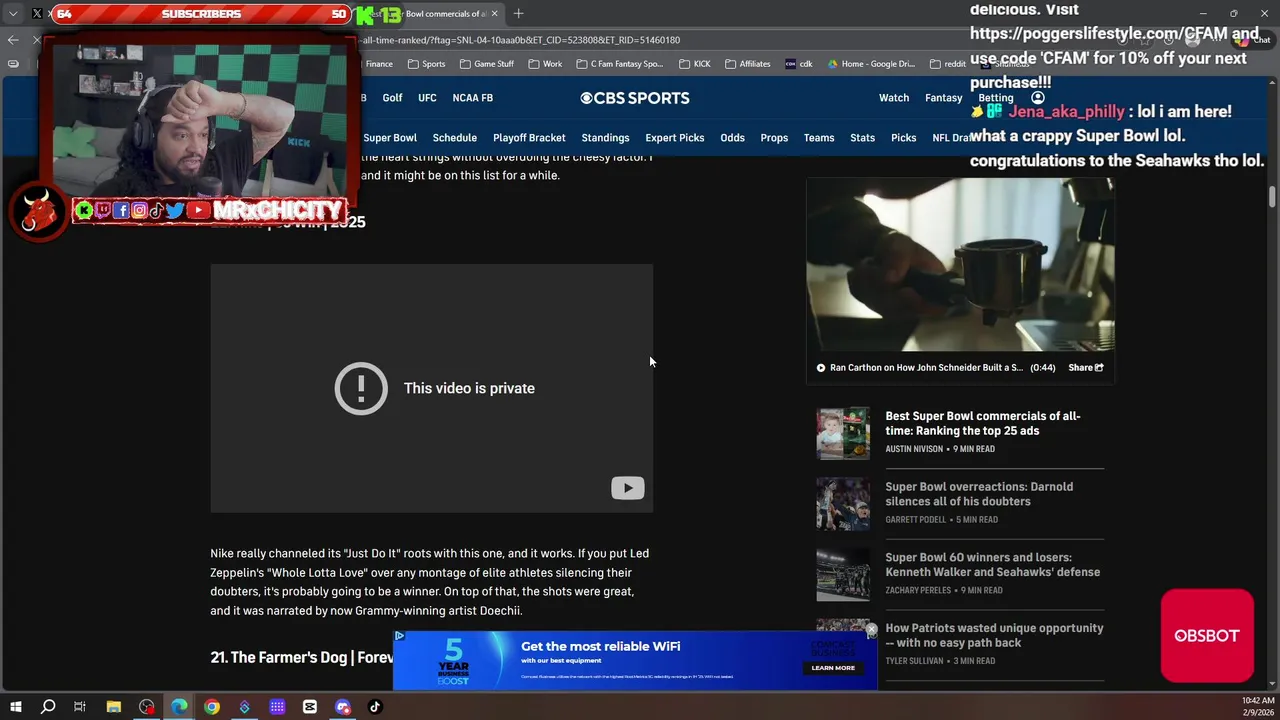Viewport: 1280px width, 720px height.
Task: Go back with browser back arrow
Action: tap(12, 40)
